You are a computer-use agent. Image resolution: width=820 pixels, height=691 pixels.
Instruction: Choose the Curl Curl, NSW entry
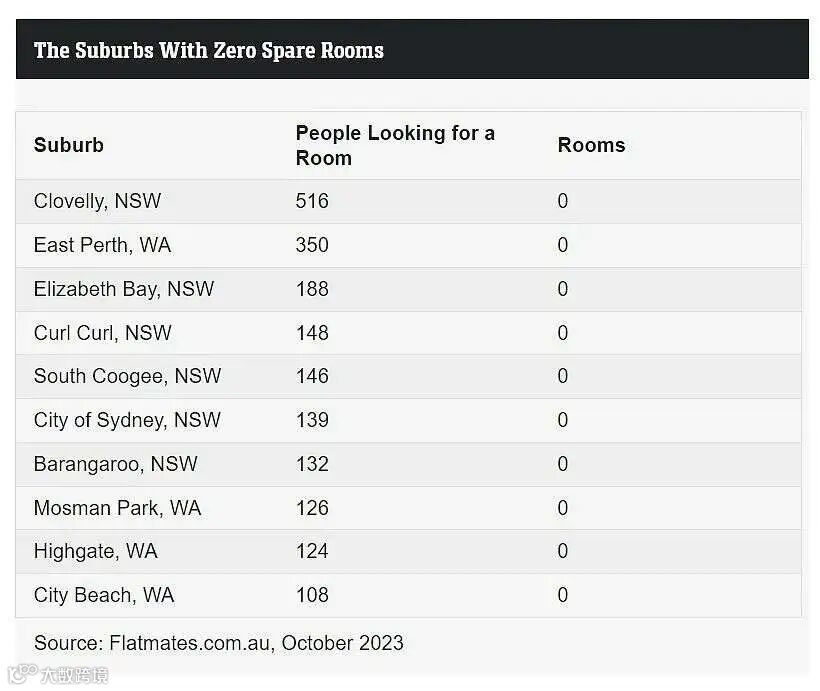103,333
